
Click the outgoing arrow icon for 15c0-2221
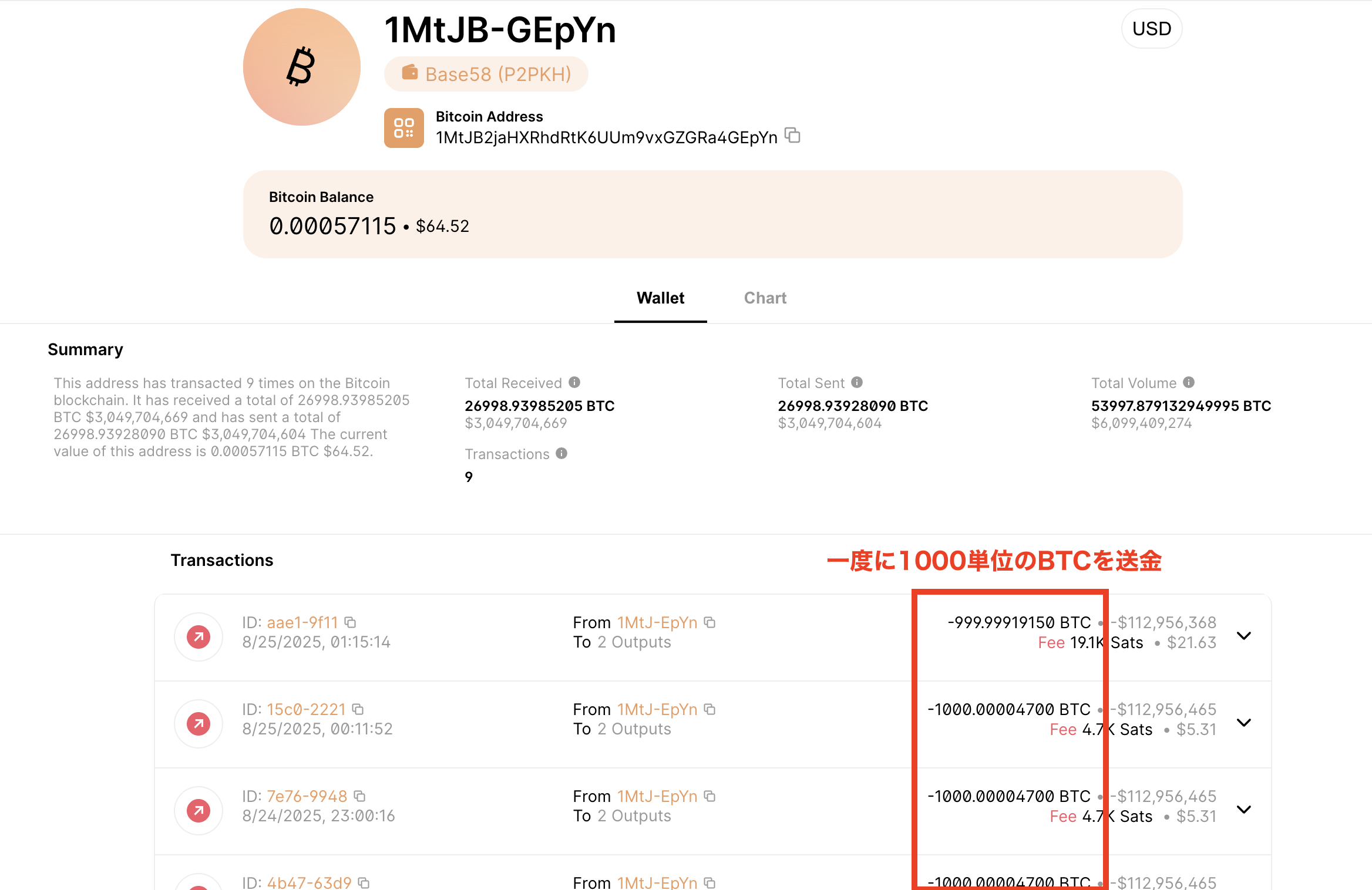[x=199, y=723]
